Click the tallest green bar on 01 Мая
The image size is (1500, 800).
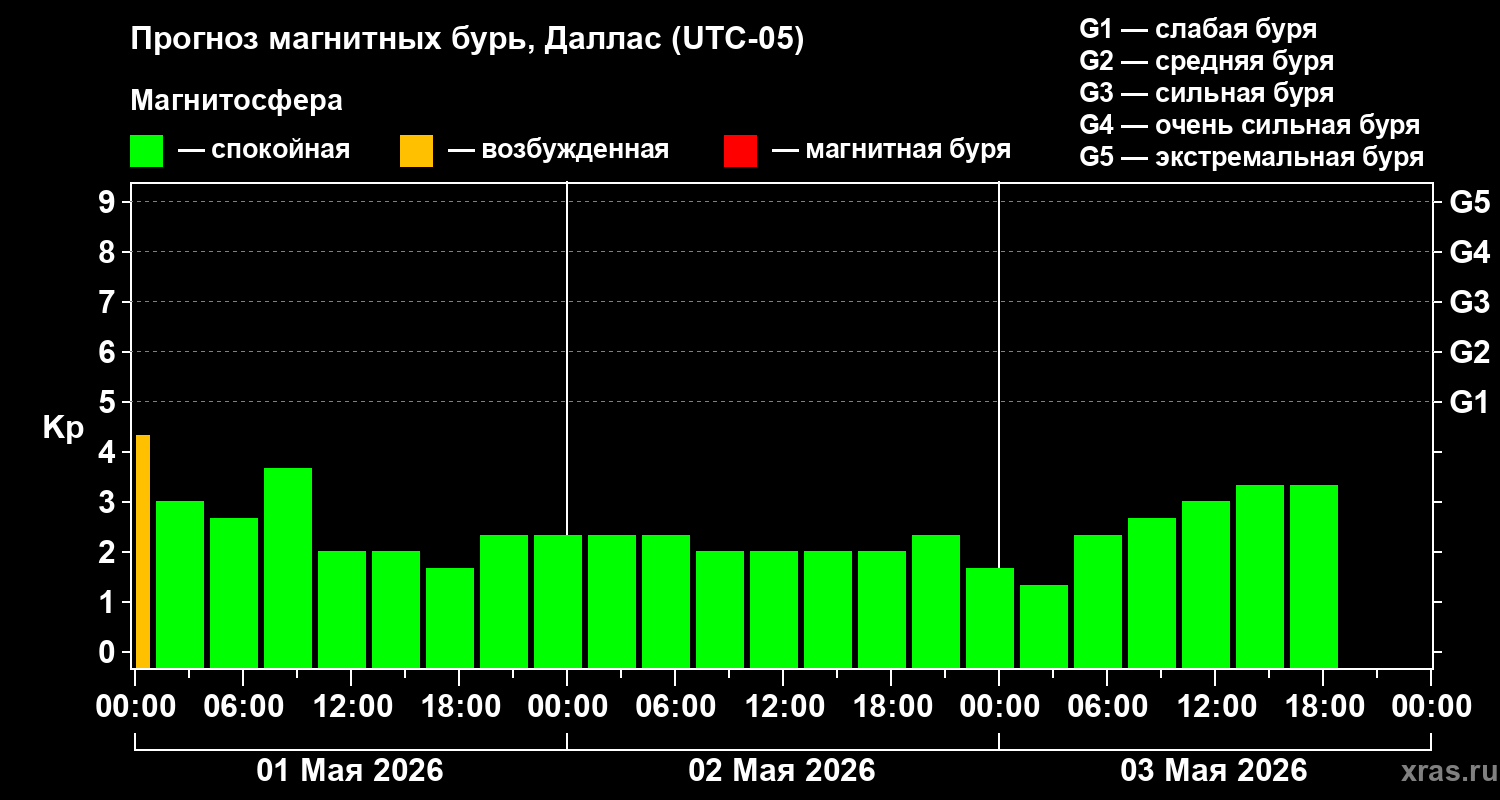click(288, 568)
